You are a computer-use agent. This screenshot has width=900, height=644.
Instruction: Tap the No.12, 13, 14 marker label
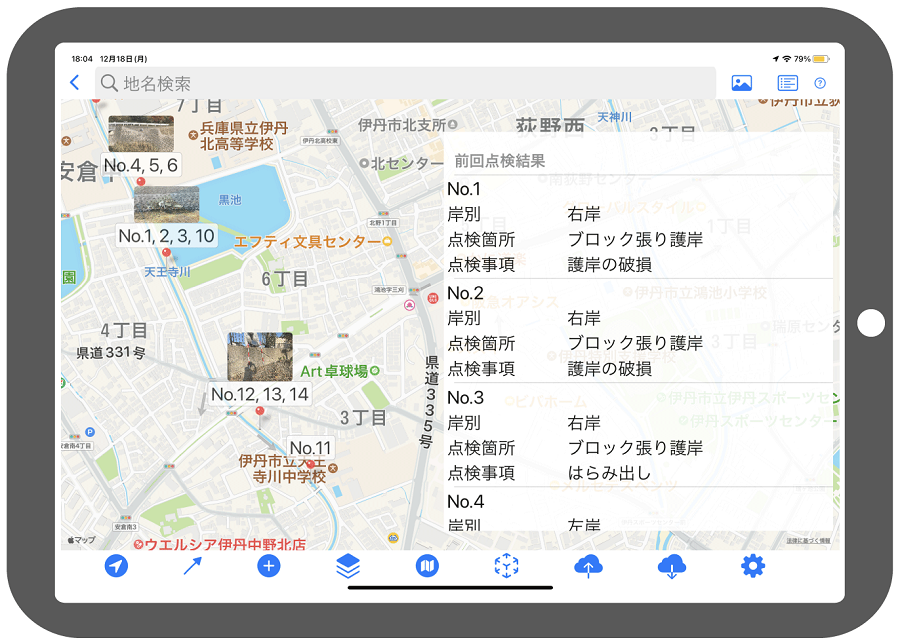[260, 394]
